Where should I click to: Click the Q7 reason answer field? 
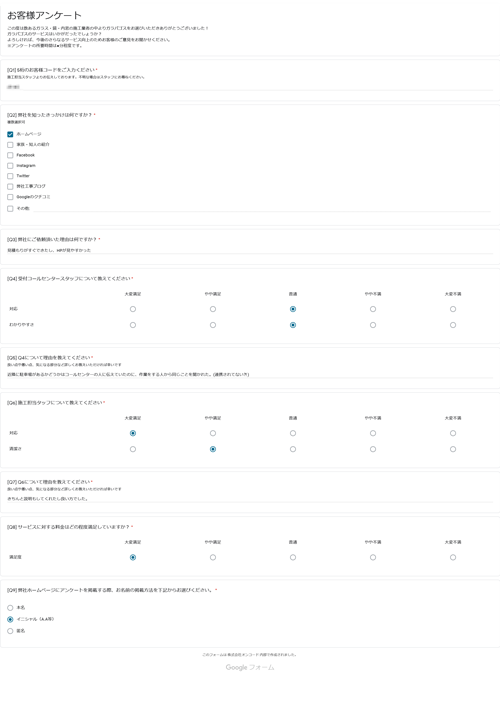(250, 499)
